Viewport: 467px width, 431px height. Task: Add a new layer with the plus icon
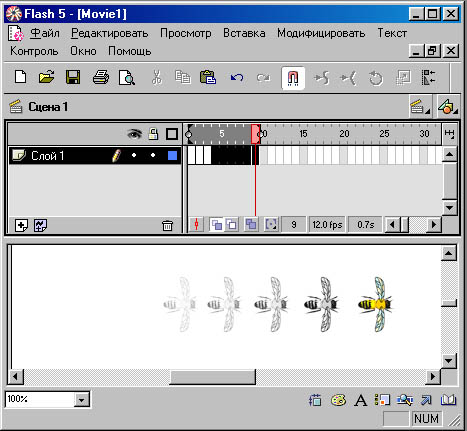point(21,225)
